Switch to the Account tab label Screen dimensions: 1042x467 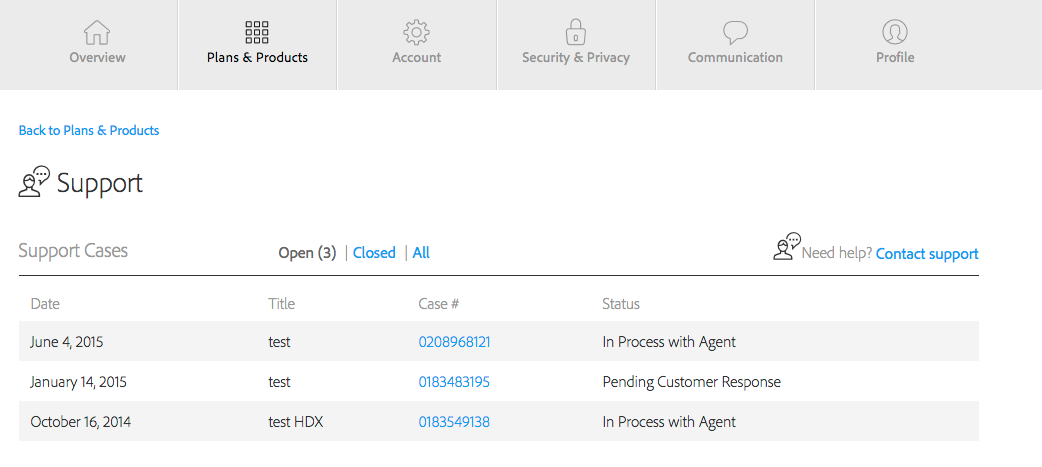point(417,58)
